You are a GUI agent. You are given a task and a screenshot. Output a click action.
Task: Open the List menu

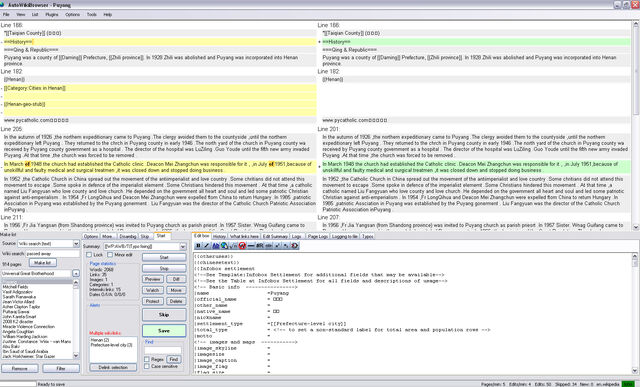pyautogui.click(x=35, y=14)
